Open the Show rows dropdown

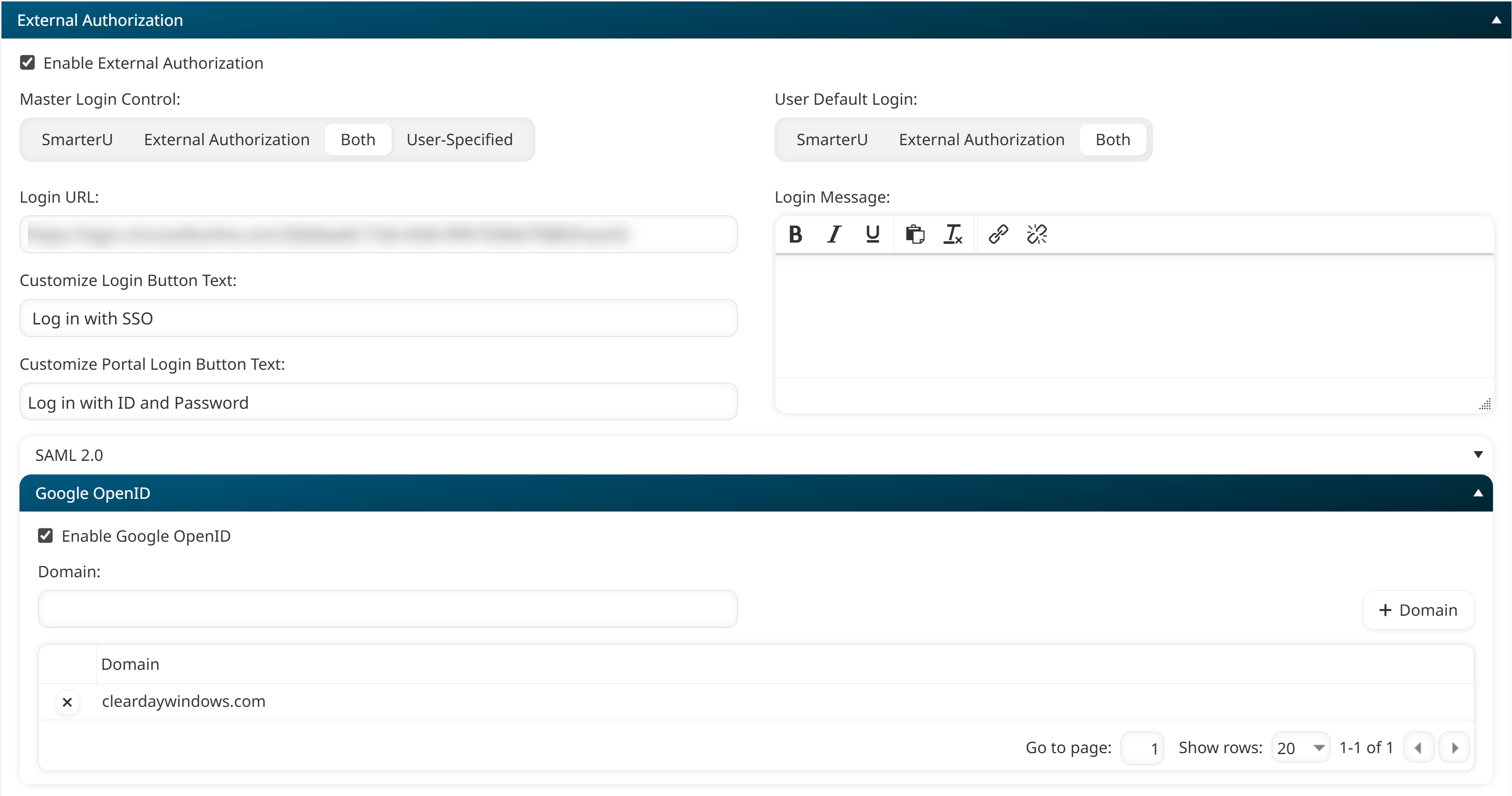(1301, 747)
